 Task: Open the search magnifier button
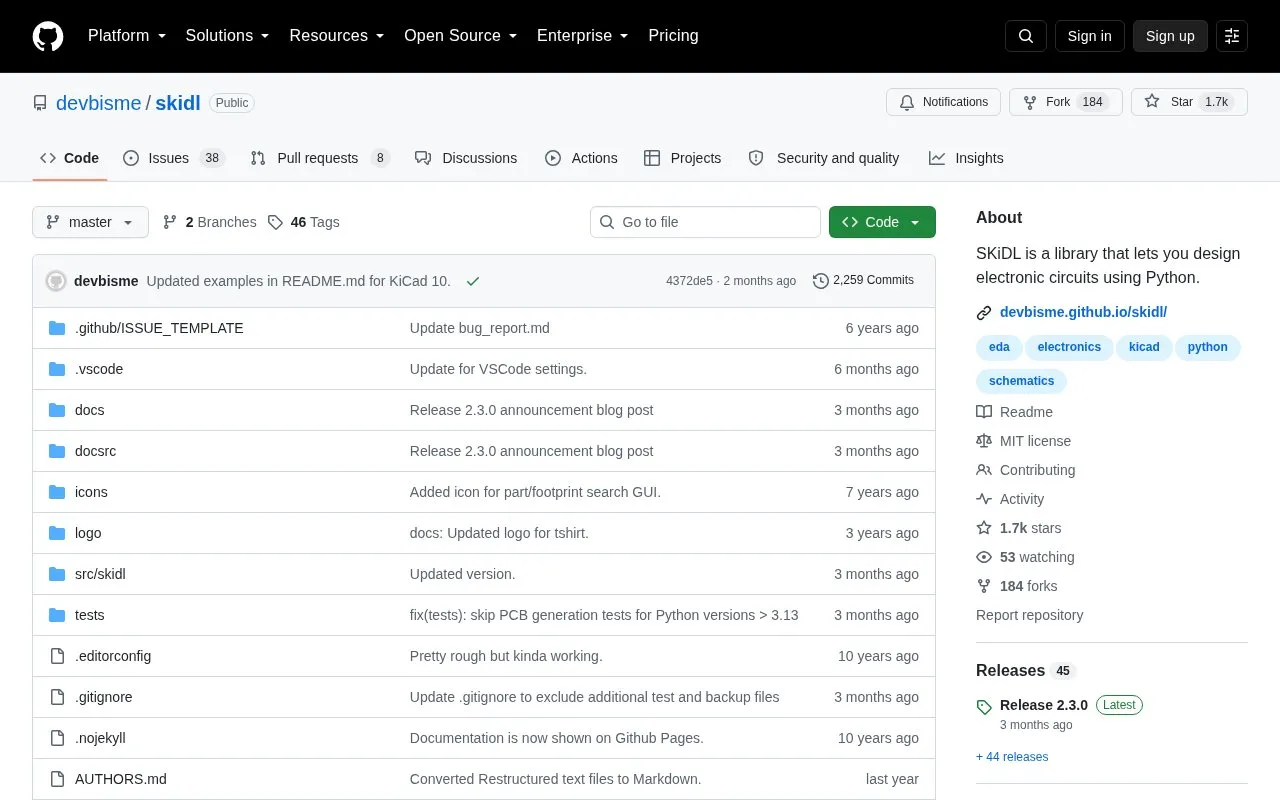[1026, 36]
